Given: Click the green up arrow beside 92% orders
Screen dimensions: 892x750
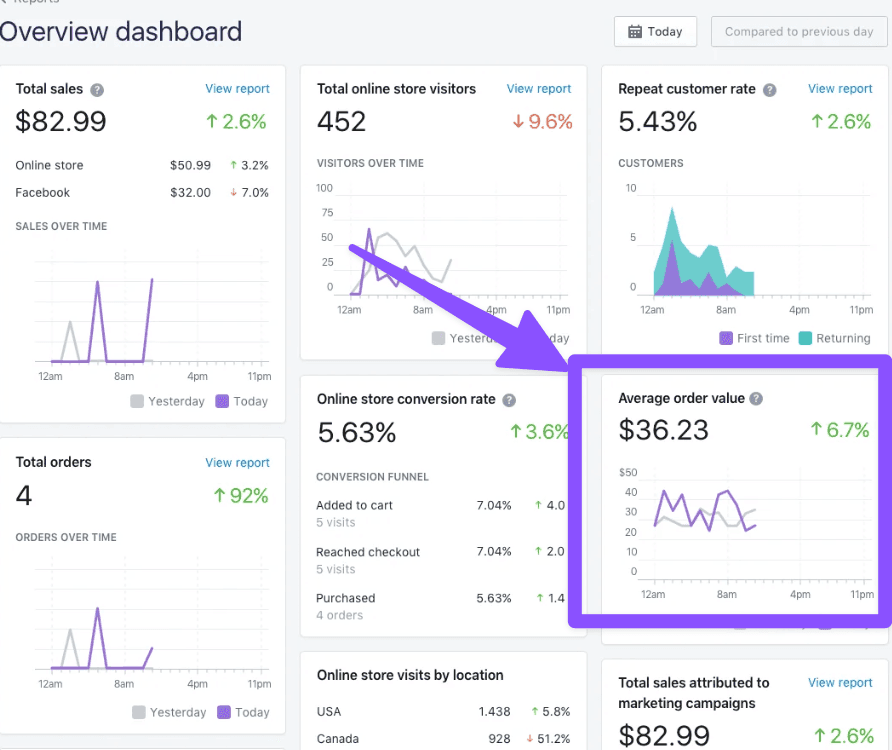Looking at the screenshot, I should click(220, 495).
